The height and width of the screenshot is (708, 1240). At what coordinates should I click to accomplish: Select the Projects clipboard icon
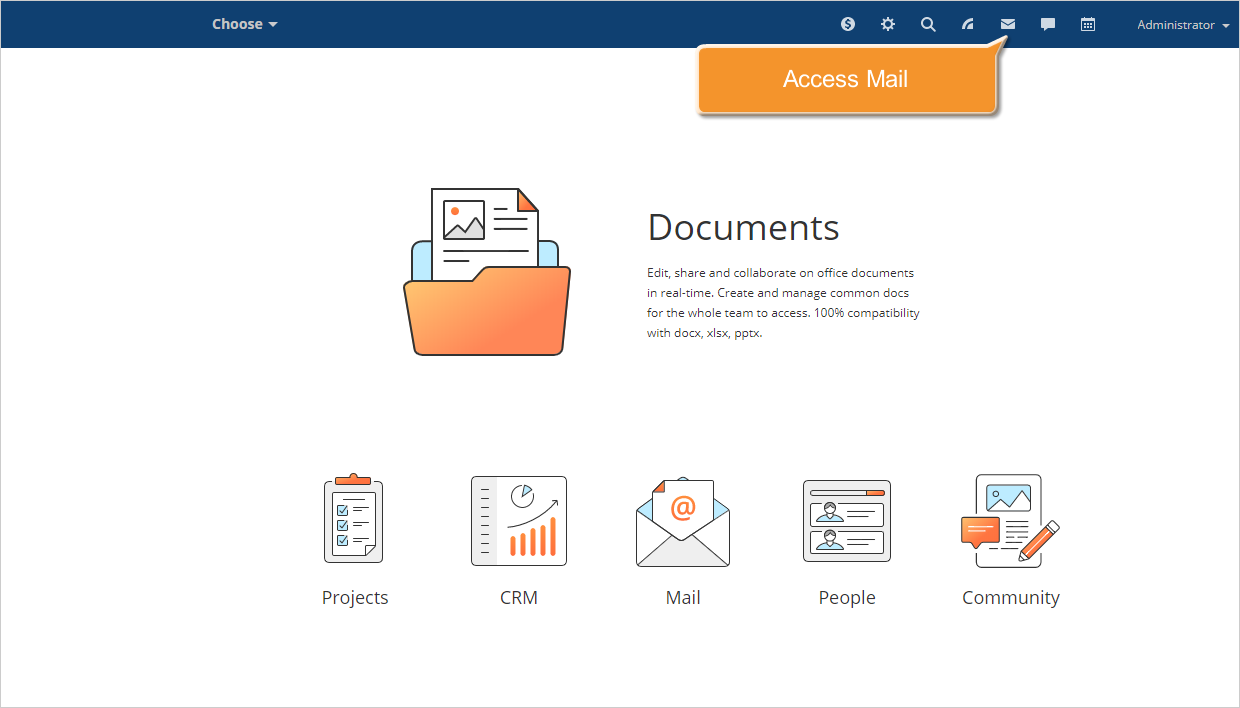coord(355,519)
